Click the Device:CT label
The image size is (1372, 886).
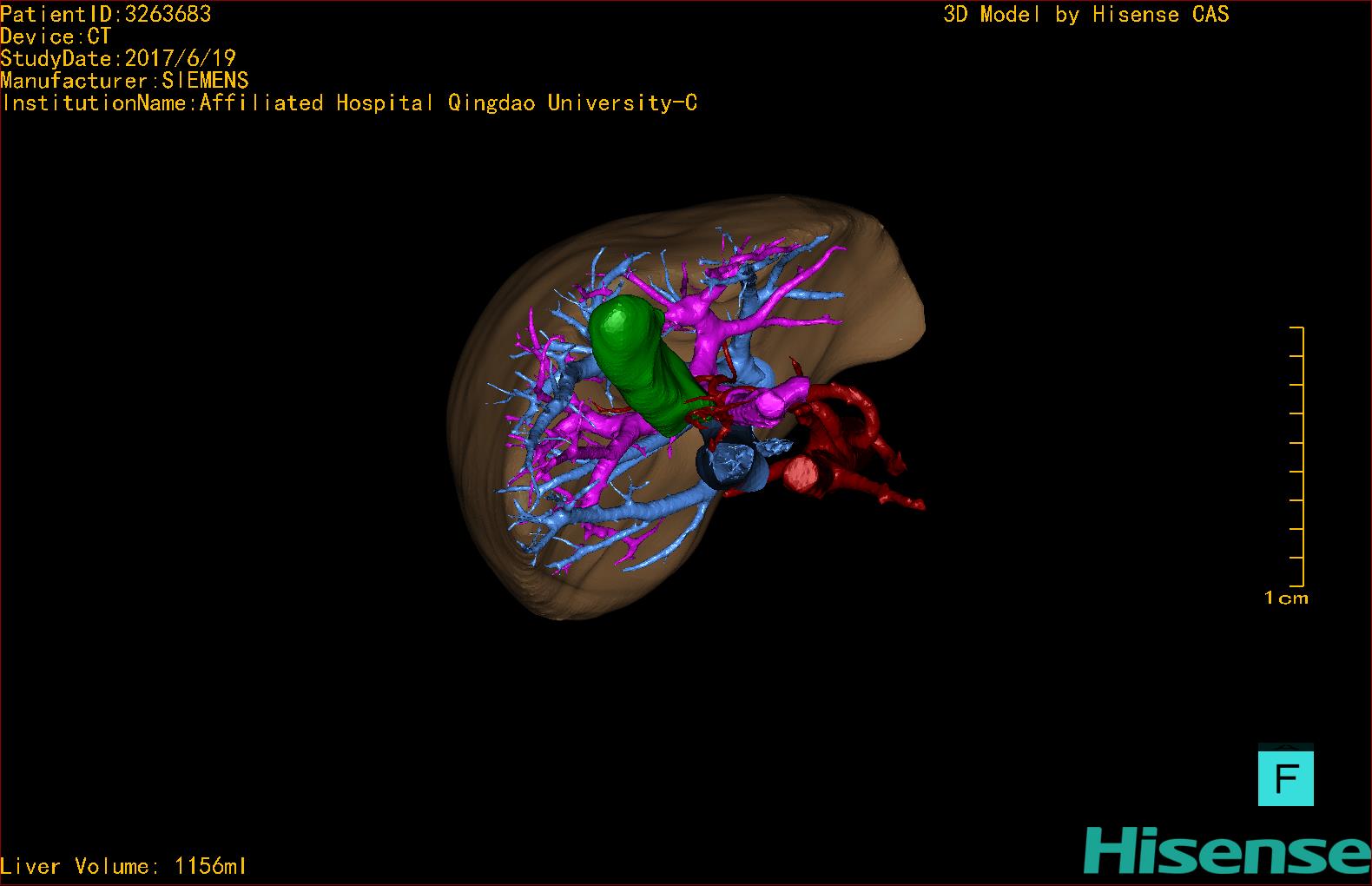56,36
